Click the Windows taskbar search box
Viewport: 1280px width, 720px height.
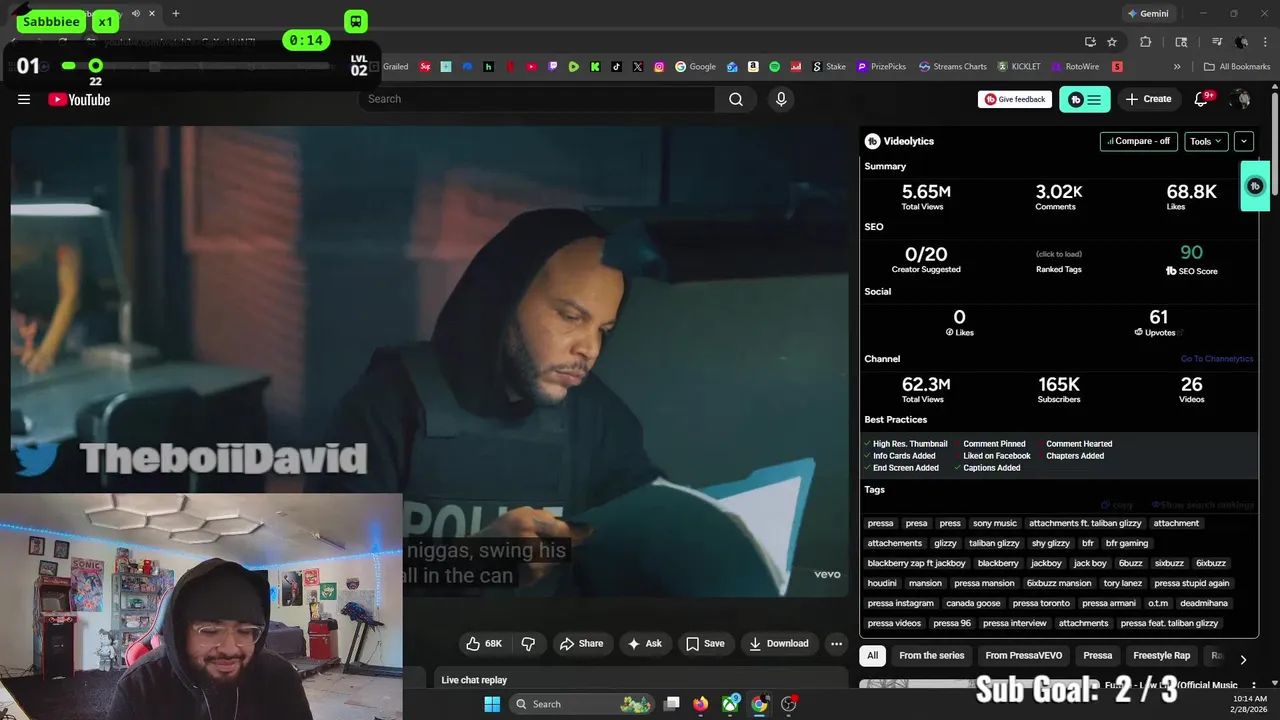(x=582, y=704)
